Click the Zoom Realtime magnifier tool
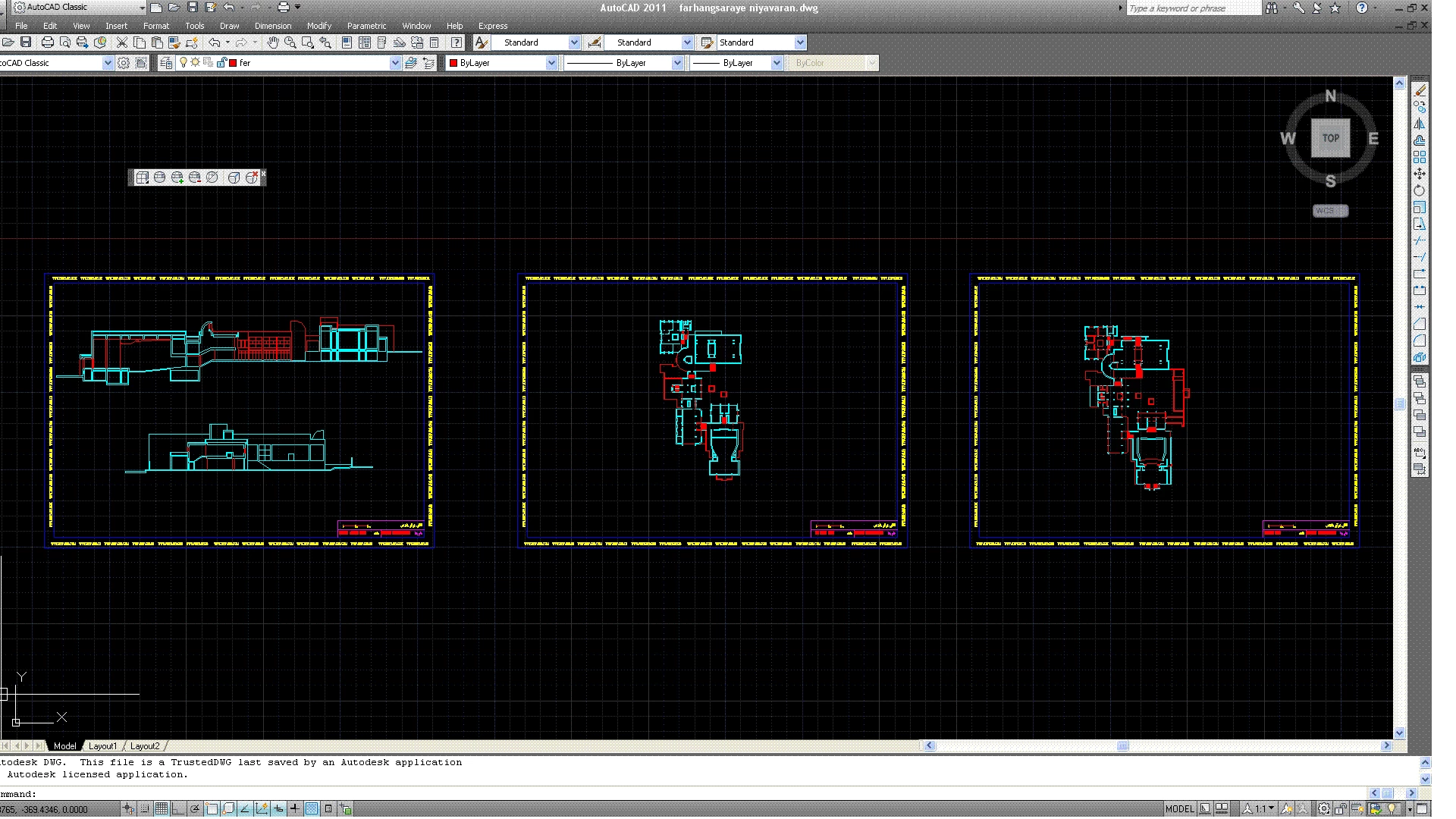Viewport: 1456px width, 819px height. (290, 42)
